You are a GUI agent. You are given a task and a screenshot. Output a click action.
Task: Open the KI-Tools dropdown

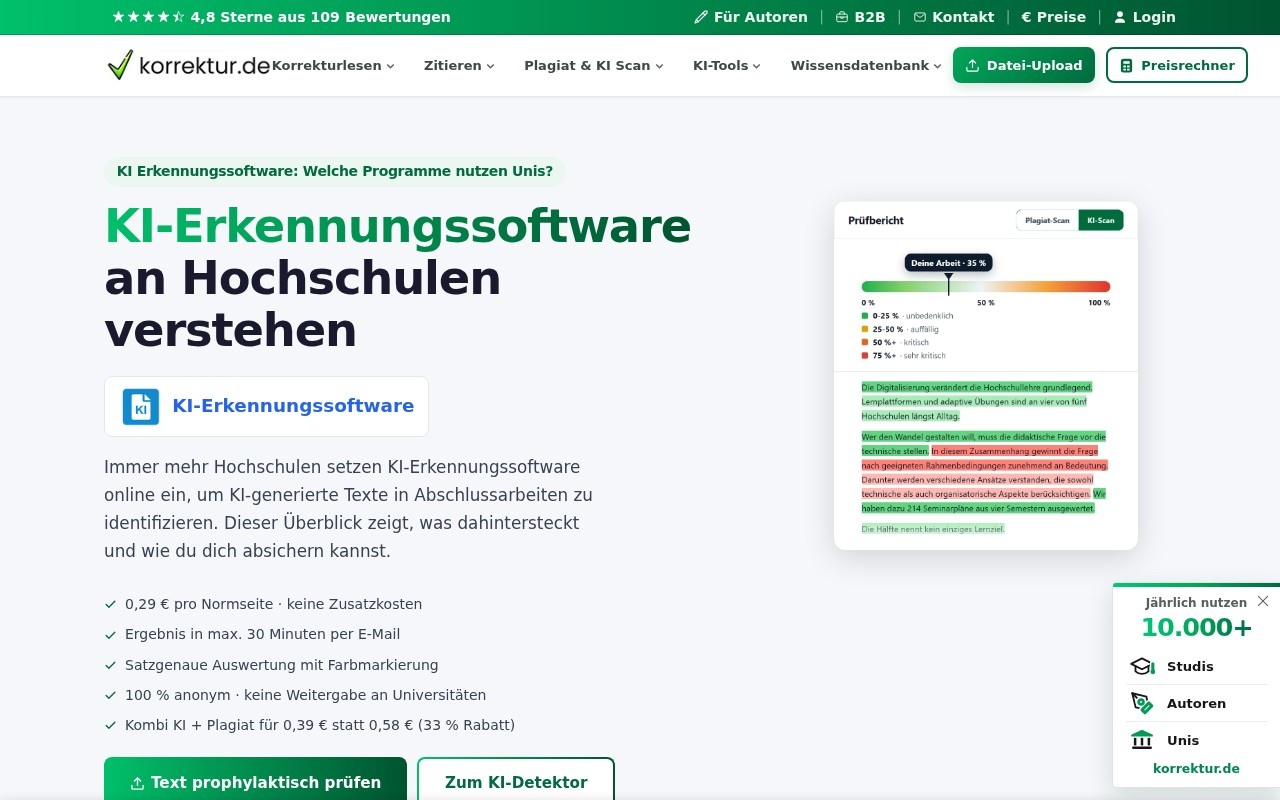pyautogui.click(x=727, y=65)
